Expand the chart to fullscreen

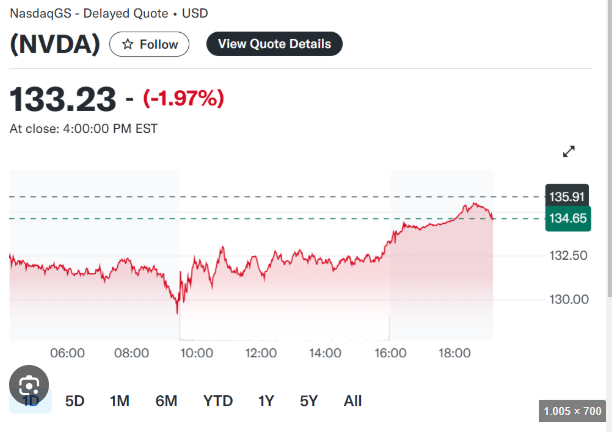click(569, 151)
